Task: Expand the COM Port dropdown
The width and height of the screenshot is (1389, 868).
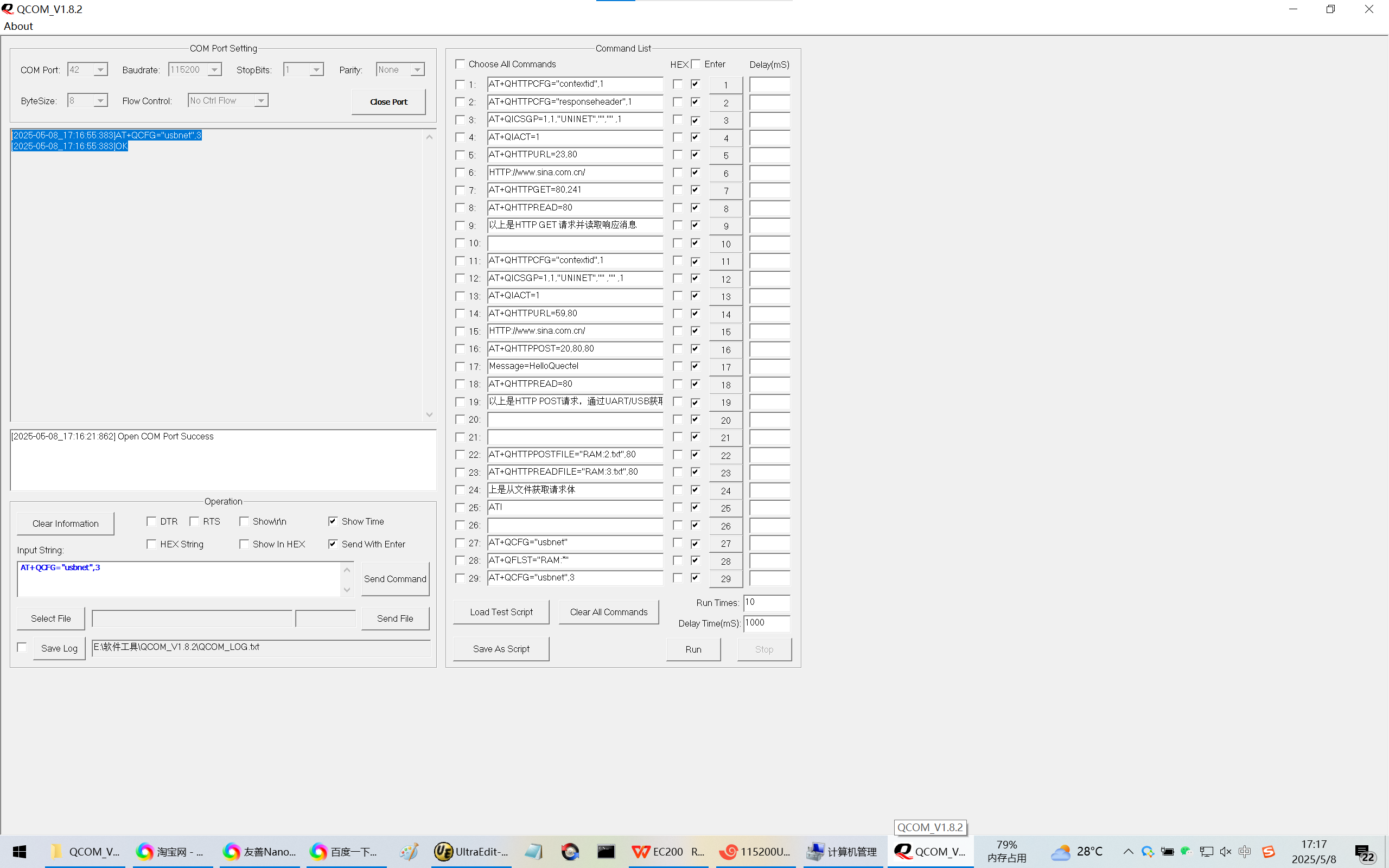Action: (x=100, y=69)
